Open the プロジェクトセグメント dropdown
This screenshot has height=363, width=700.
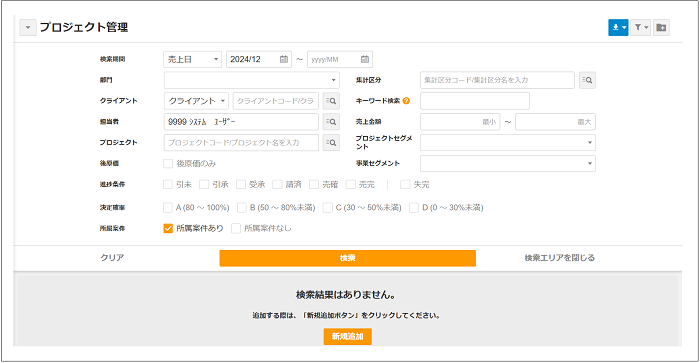pyautogui.click(x=508, y=142)
